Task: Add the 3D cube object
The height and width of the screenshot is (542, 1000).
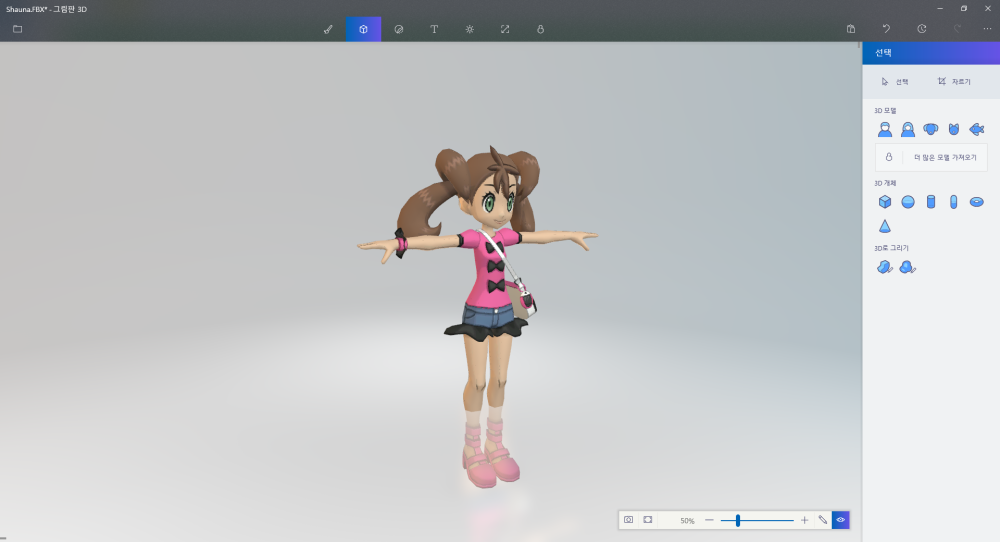Action: (885, 201)
